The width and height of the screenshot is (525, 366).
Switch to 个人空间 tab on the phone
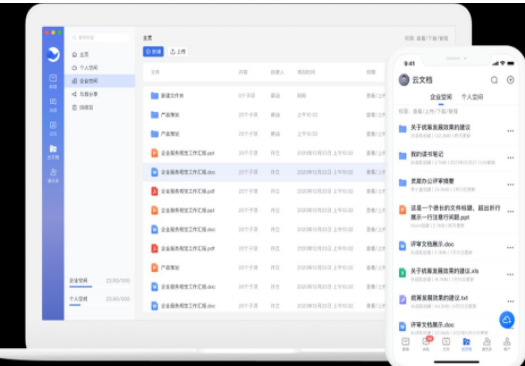tap(472, 97)
